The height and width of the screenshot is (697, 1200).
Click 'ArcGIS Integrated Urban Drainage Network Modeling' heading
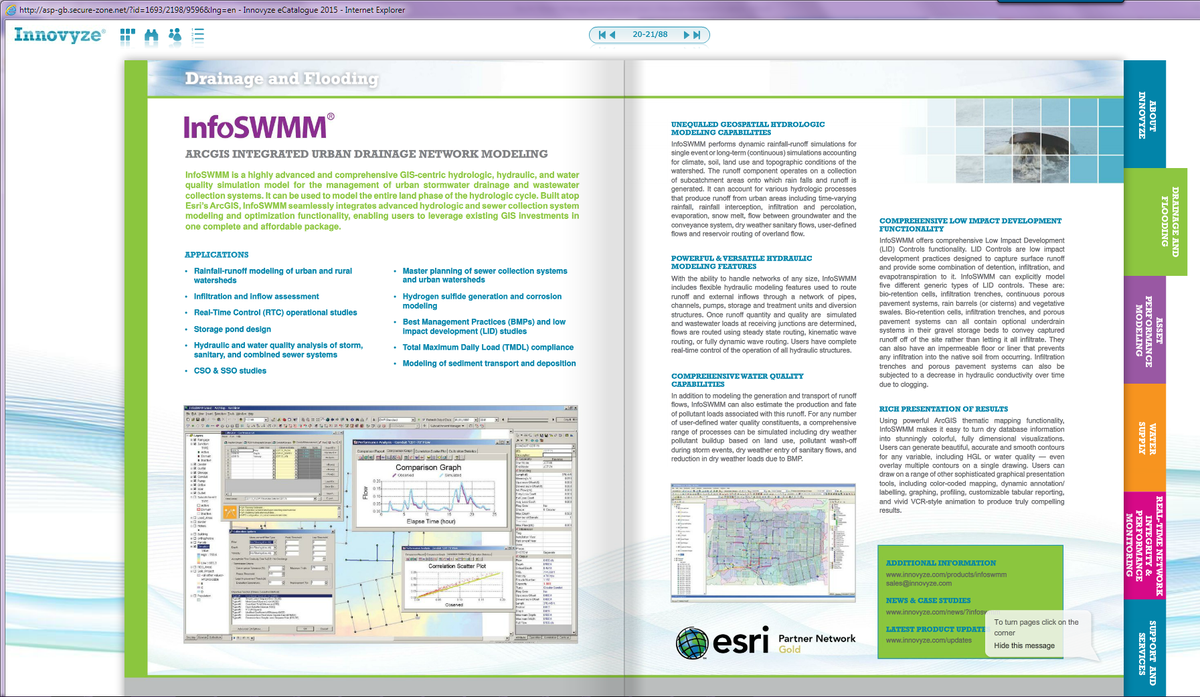pos(366,155)
